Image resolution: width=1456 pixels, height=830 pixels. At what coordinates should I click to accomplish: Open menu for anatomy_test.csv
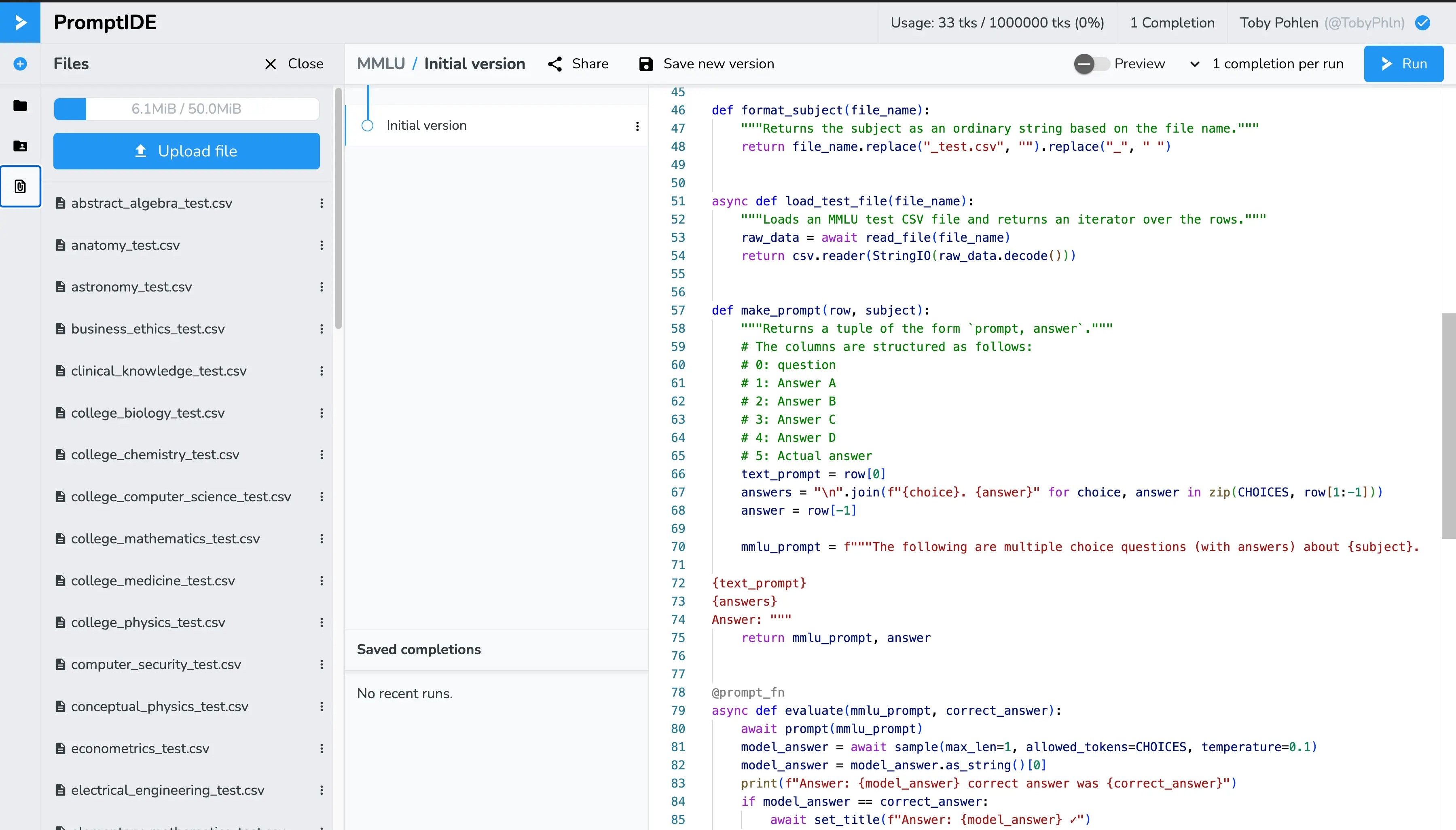click(x=322, y=245)
